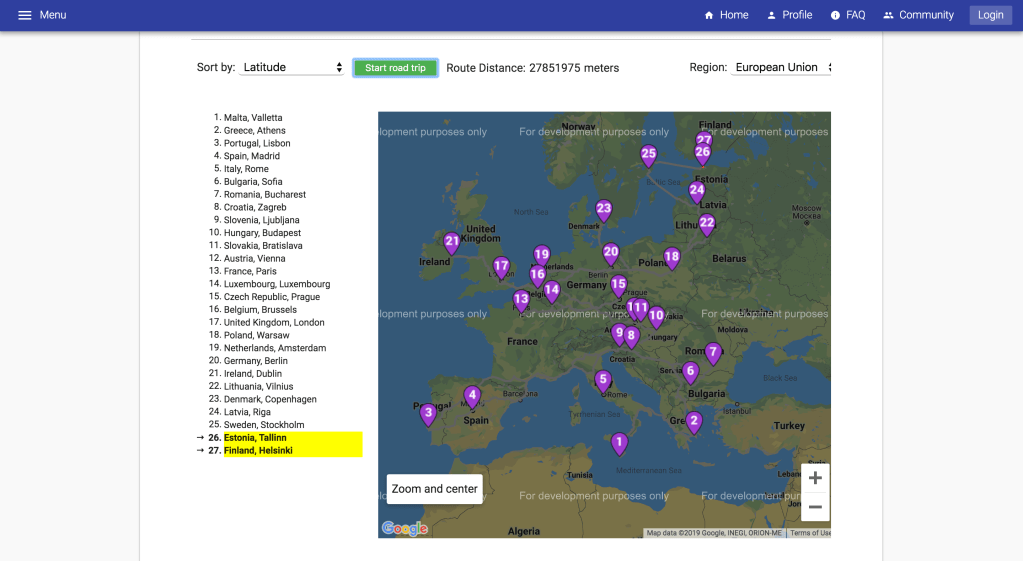Click Zoom and center button
Viewport: 1023px width, 561px height.
(434, 489)
